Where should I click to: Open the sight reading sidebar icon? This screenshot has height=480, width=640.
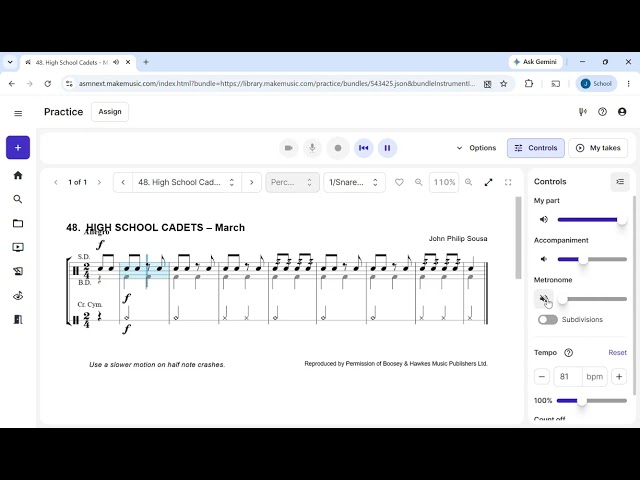(x=18, y=296)
